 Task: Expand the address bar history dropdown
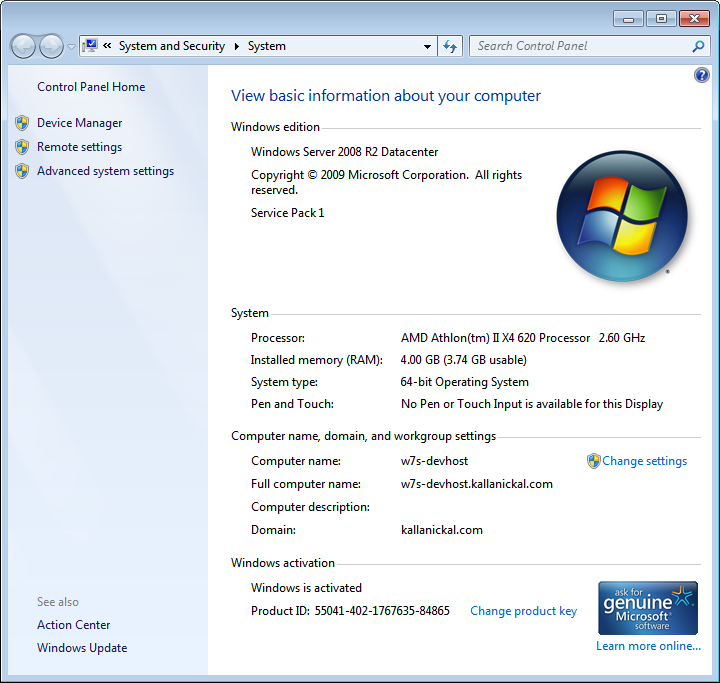click(x=427, y=46)
